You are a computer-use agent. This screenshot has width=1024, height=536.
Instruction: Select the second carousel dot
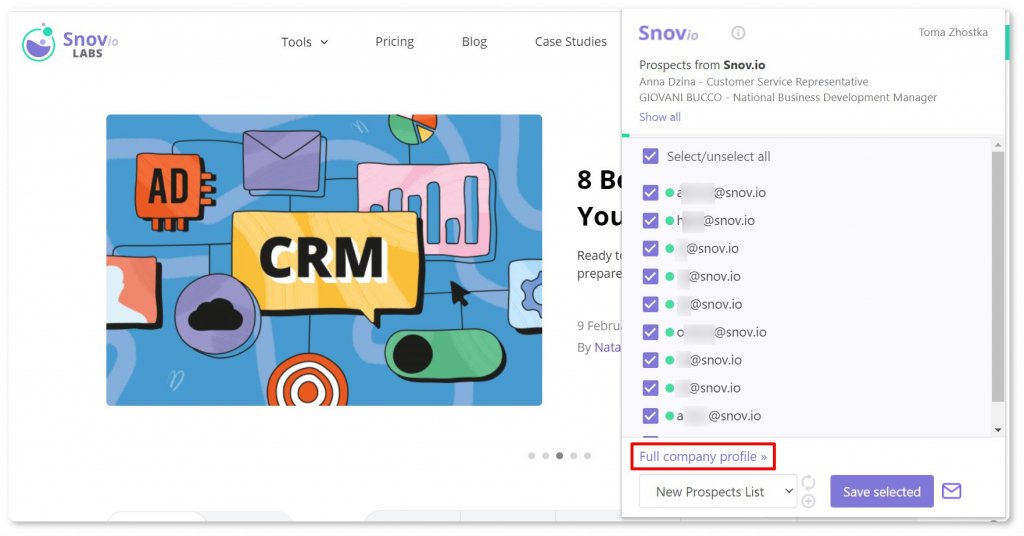(546, 456)
